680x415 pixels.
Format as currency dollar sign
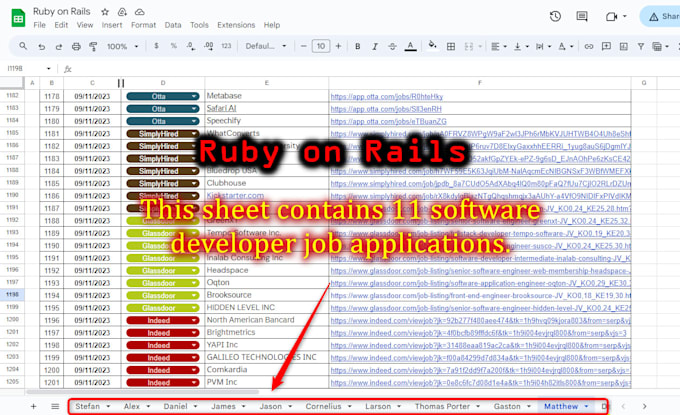point(156,46)
